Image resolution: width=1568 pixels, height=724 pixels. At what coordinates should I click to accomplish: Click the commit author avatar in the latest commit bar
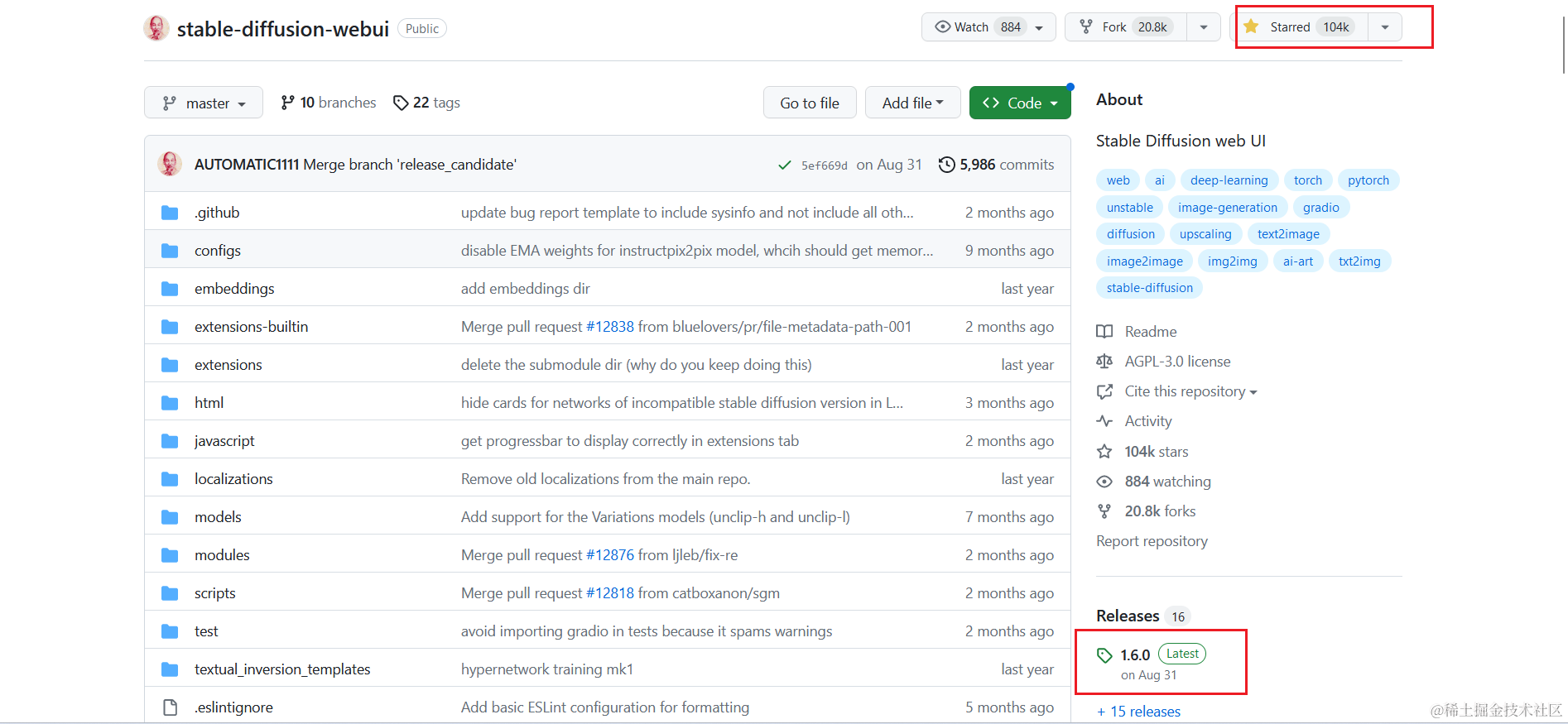[x=170, y=164]
